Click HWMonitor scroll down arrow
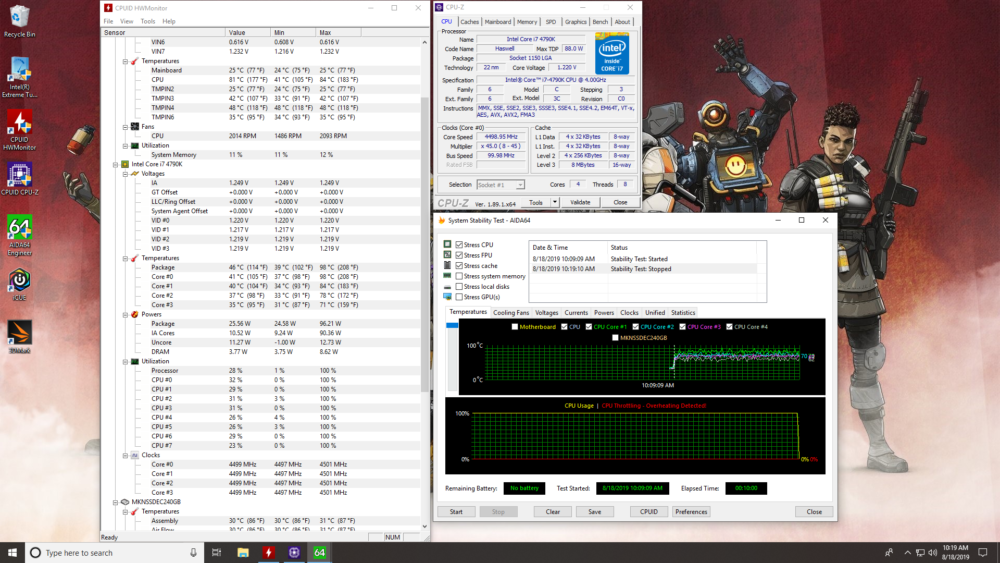The height and width of the screenshot is (563, 1000). 425,527
